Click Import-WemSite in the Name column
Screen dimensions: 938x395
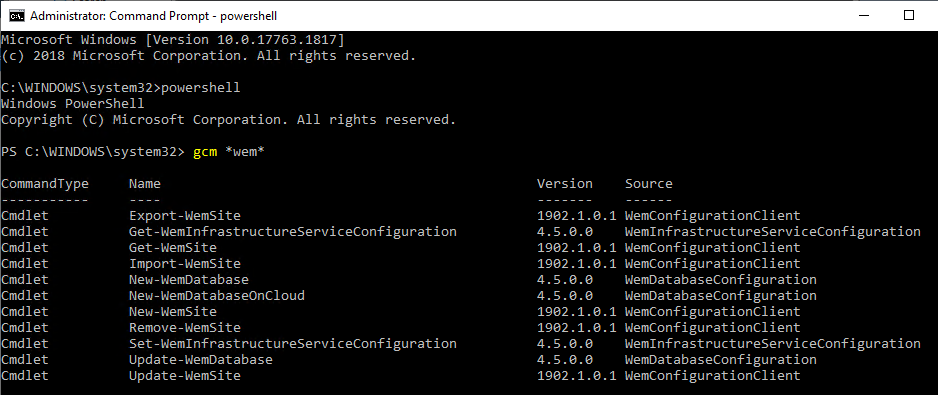[x=185, y=264]
